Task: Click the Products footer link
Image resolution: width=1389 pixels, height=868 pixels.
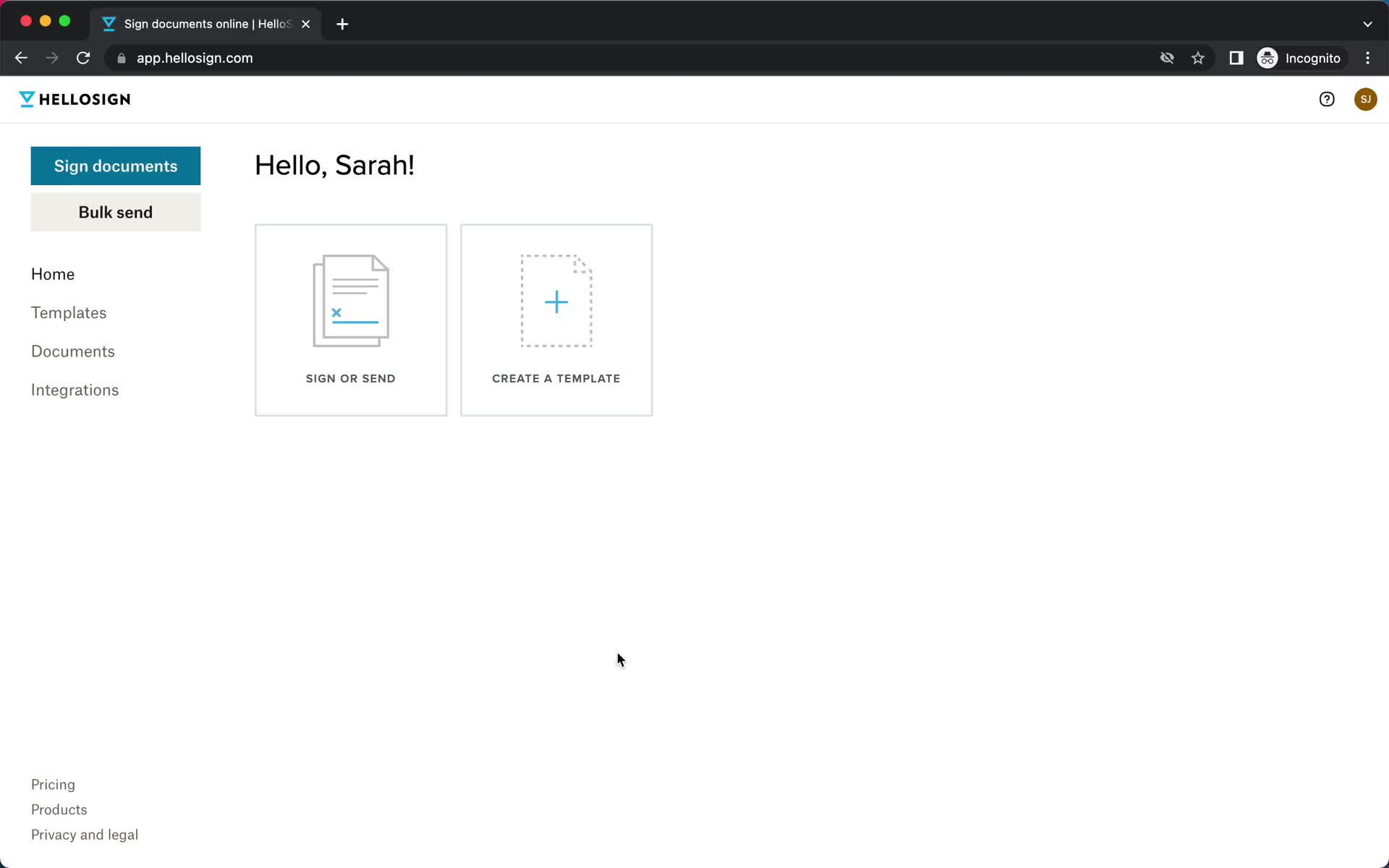Action: [59, 809]
